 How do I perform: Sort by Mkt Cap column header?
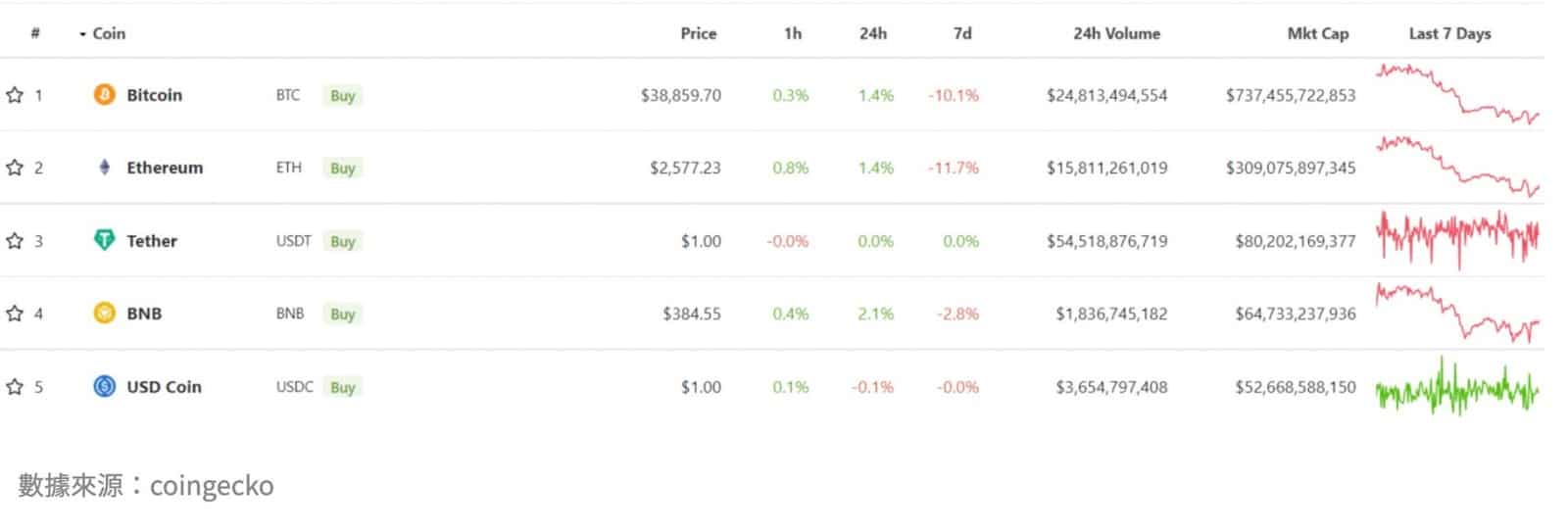point(1317,33)
